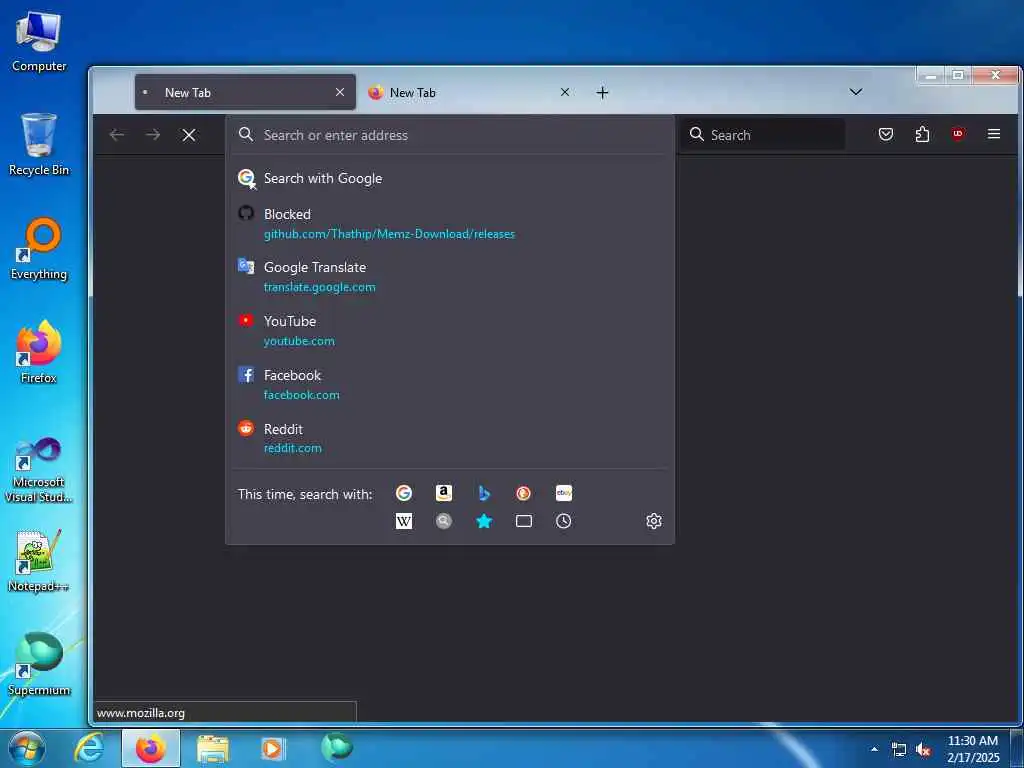Open the Pocket save icon
This screenshot has width=1024, height=768.
click(x=886, y=135)
